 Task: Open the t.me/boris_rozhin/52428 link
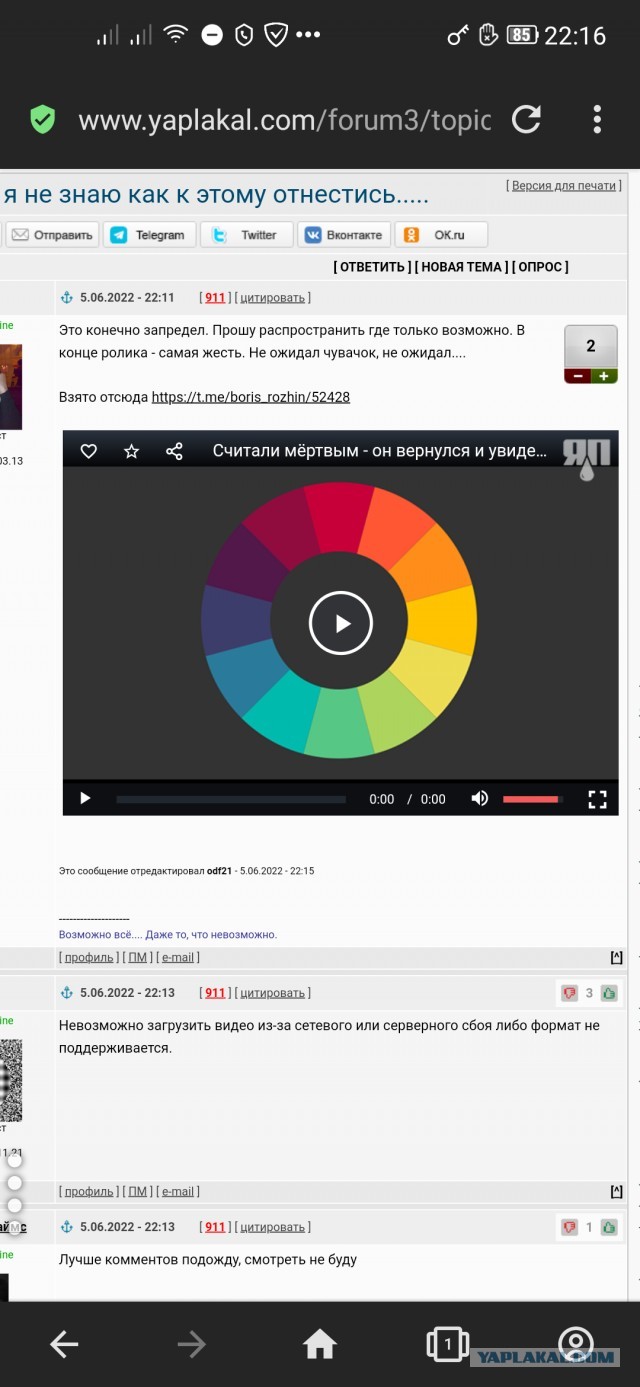tap(251, 397)
